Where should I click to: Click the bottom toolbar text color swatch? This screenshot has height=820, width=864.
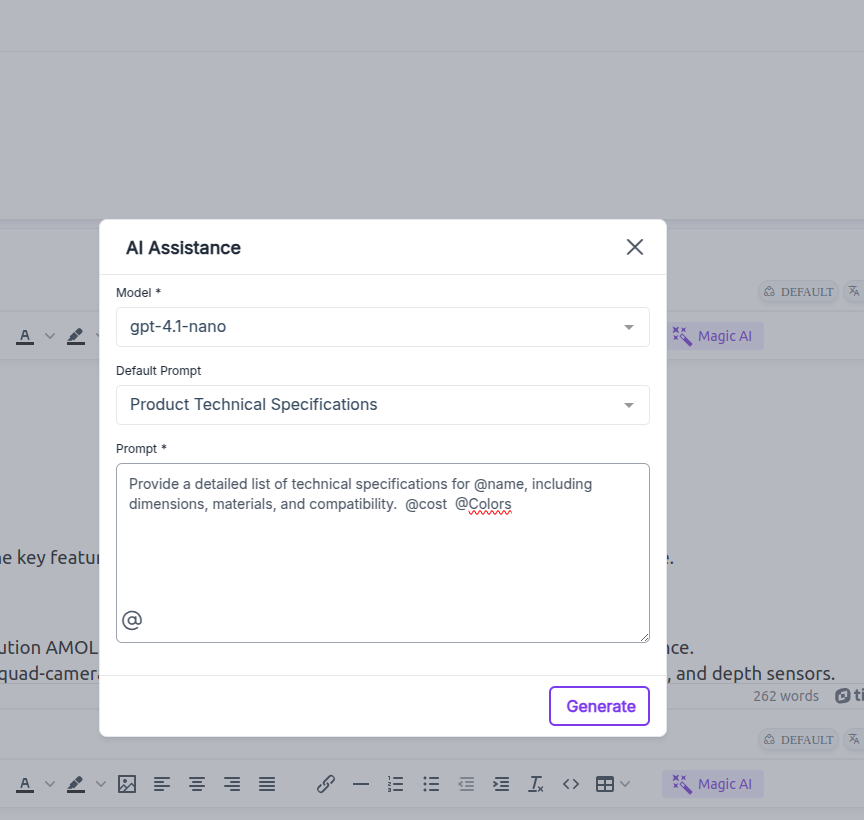(25, 784)
